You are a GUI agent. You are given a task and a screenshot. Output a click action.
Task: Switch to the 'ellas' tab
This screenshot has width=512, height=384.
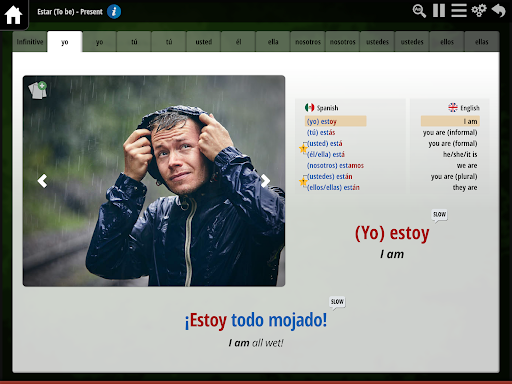(x=482, y=42)
